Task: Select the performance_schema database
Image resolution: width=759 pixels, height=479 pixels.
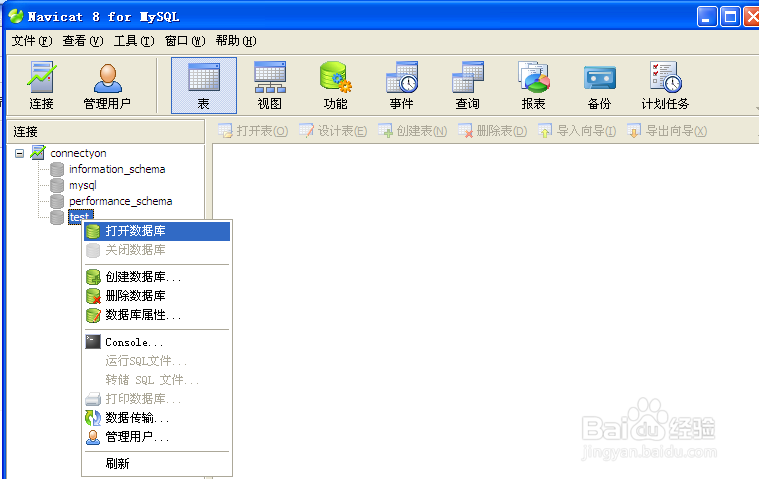Action: click(x=120, y=201)
